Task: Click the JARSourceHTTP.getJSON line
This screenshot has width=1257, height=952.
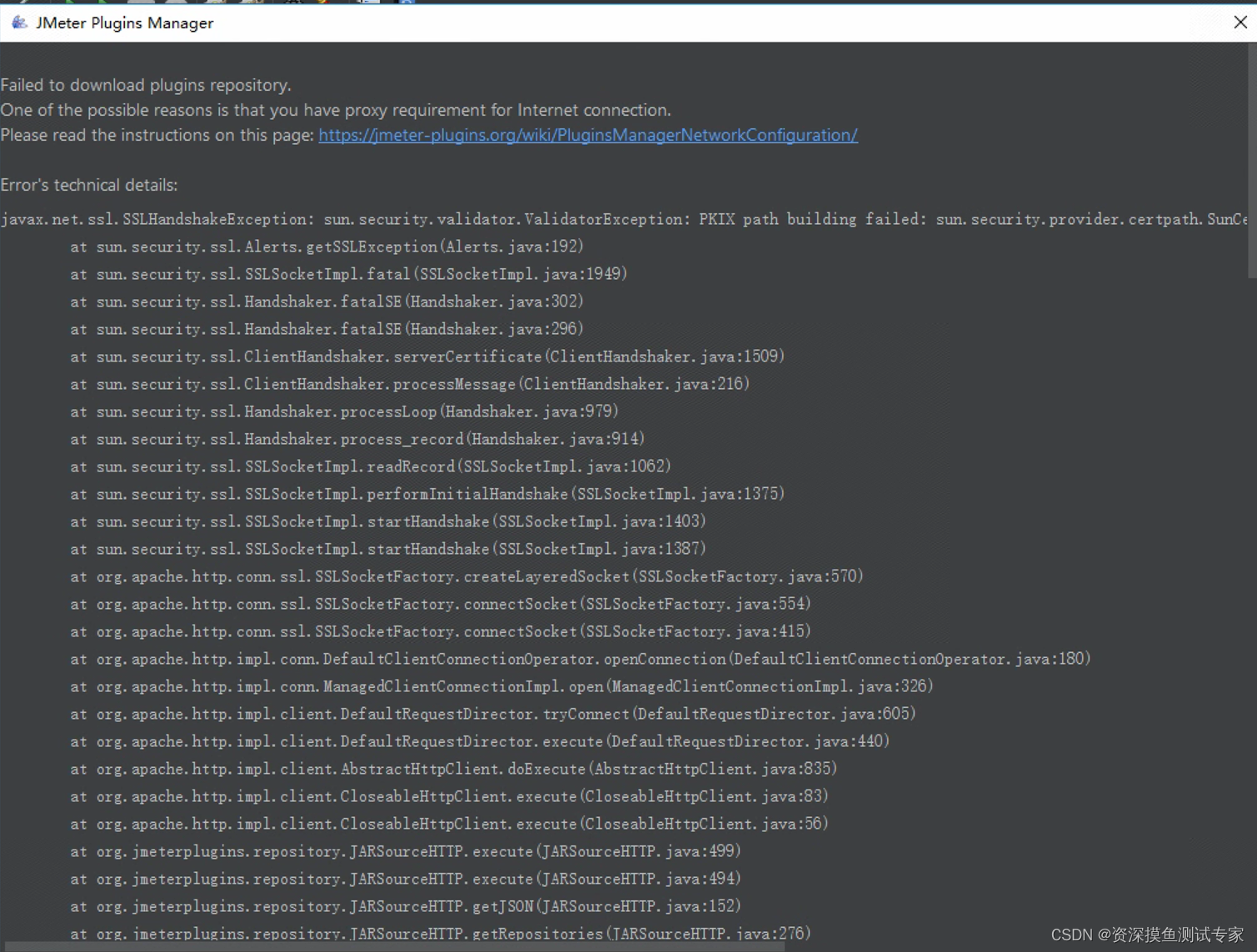Action: pos(406,906)
